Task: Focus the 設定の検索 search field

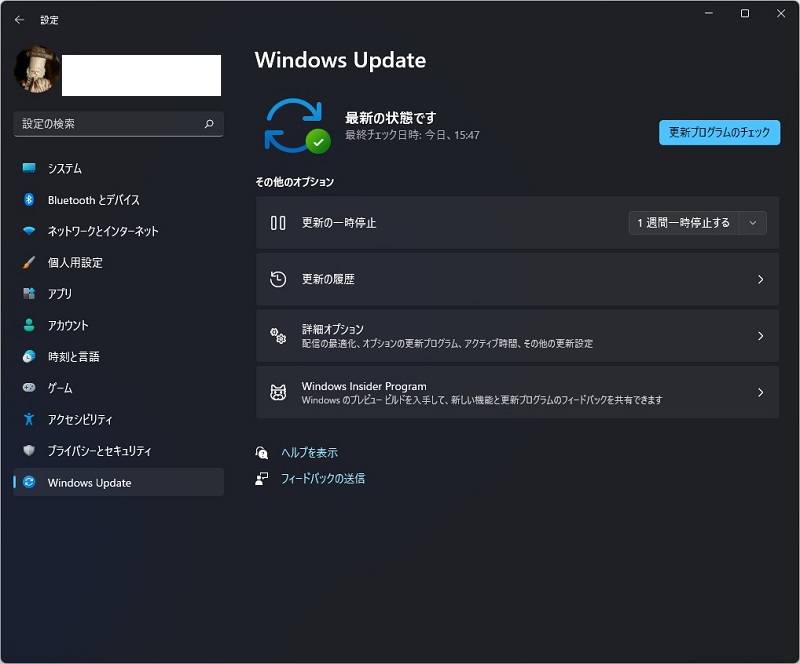Action: [118, 124]
